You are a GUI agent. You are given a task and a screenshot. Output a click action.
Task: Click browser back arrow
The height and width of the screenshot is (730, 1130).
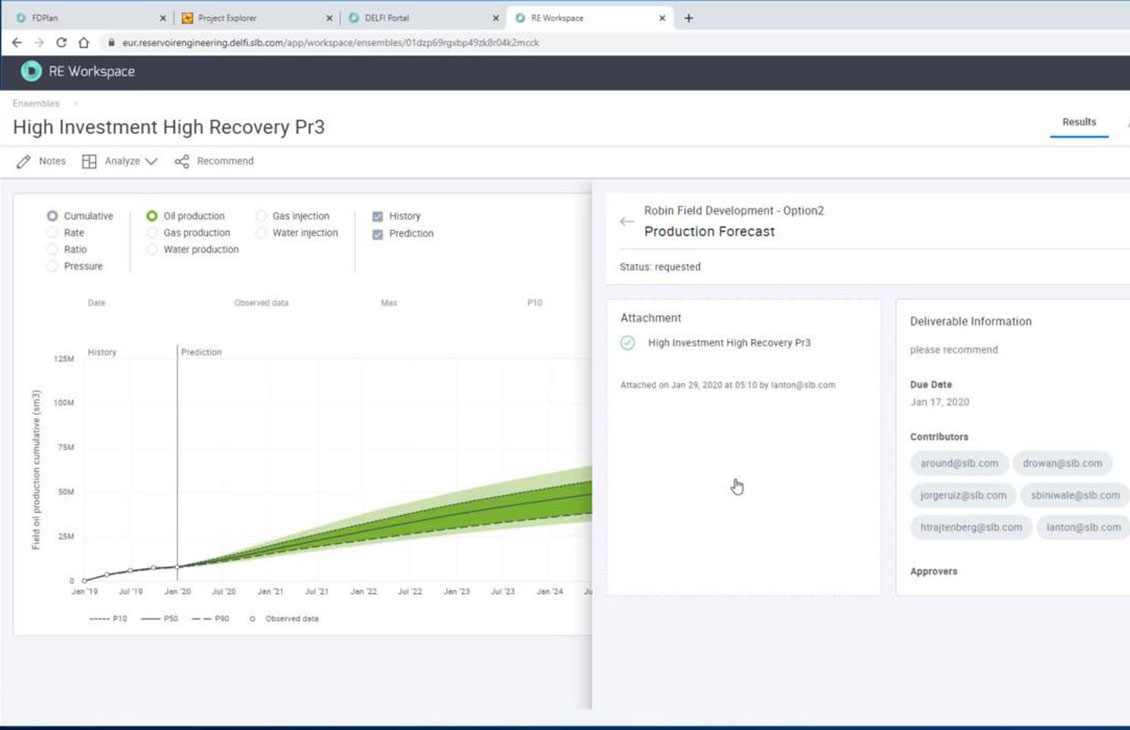(17, 43)
